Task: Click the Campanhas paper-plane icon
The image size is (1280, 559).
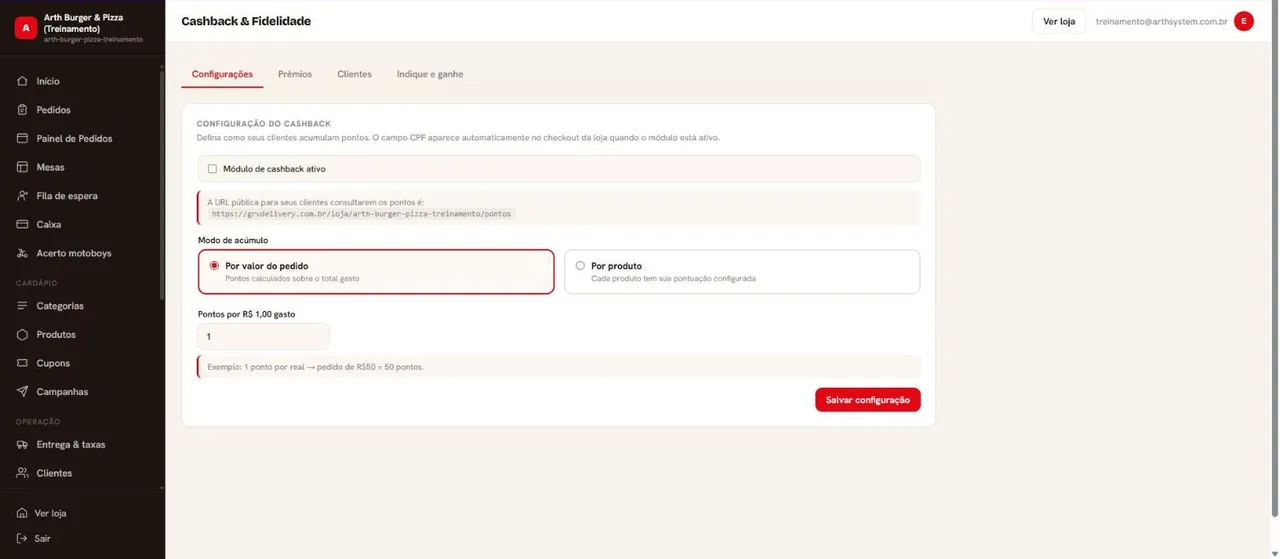Action: pyautogui.click(x=22, y=392)
